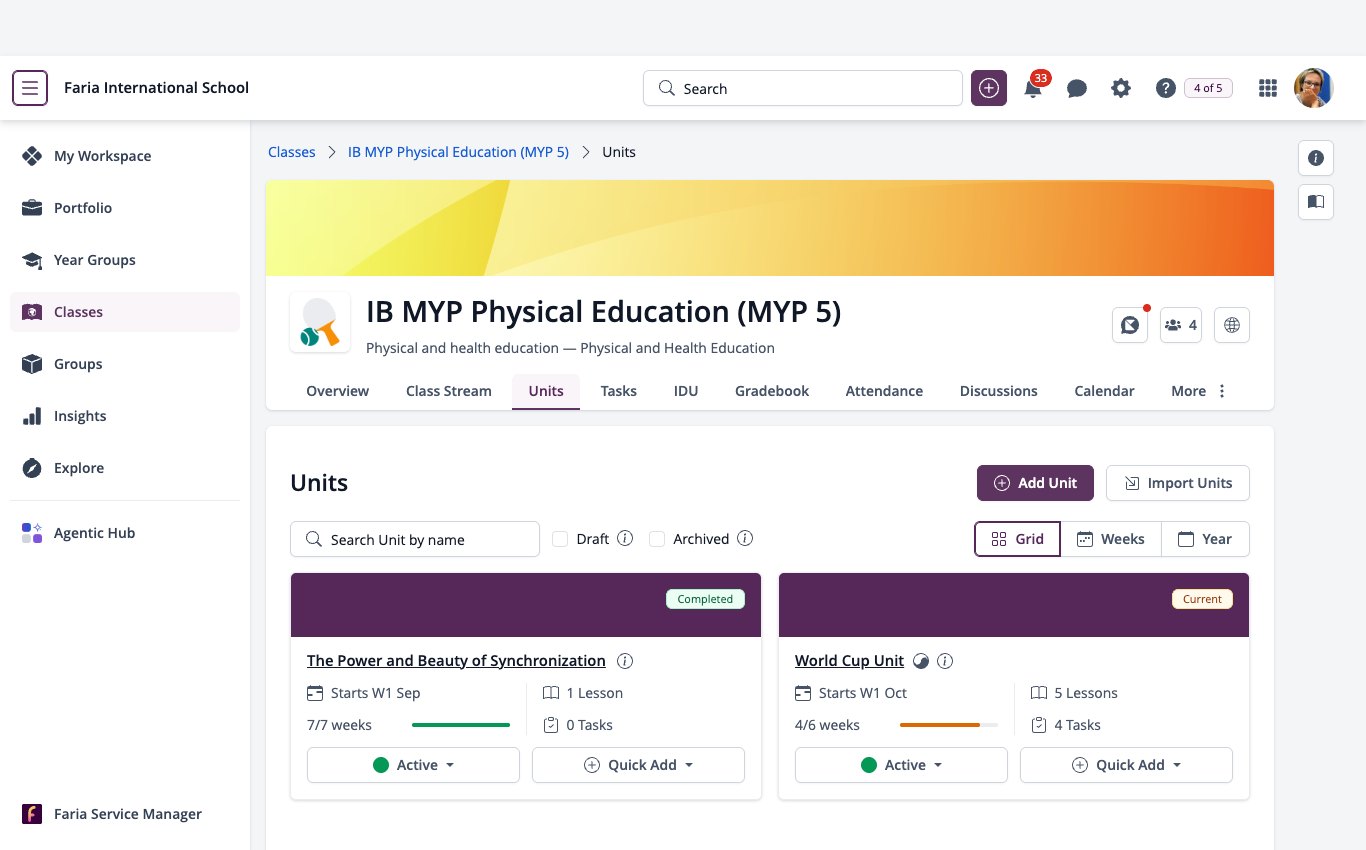
Task: Enable the Archived checkbox
Action: pyautogui.click(x=657, y=539)
